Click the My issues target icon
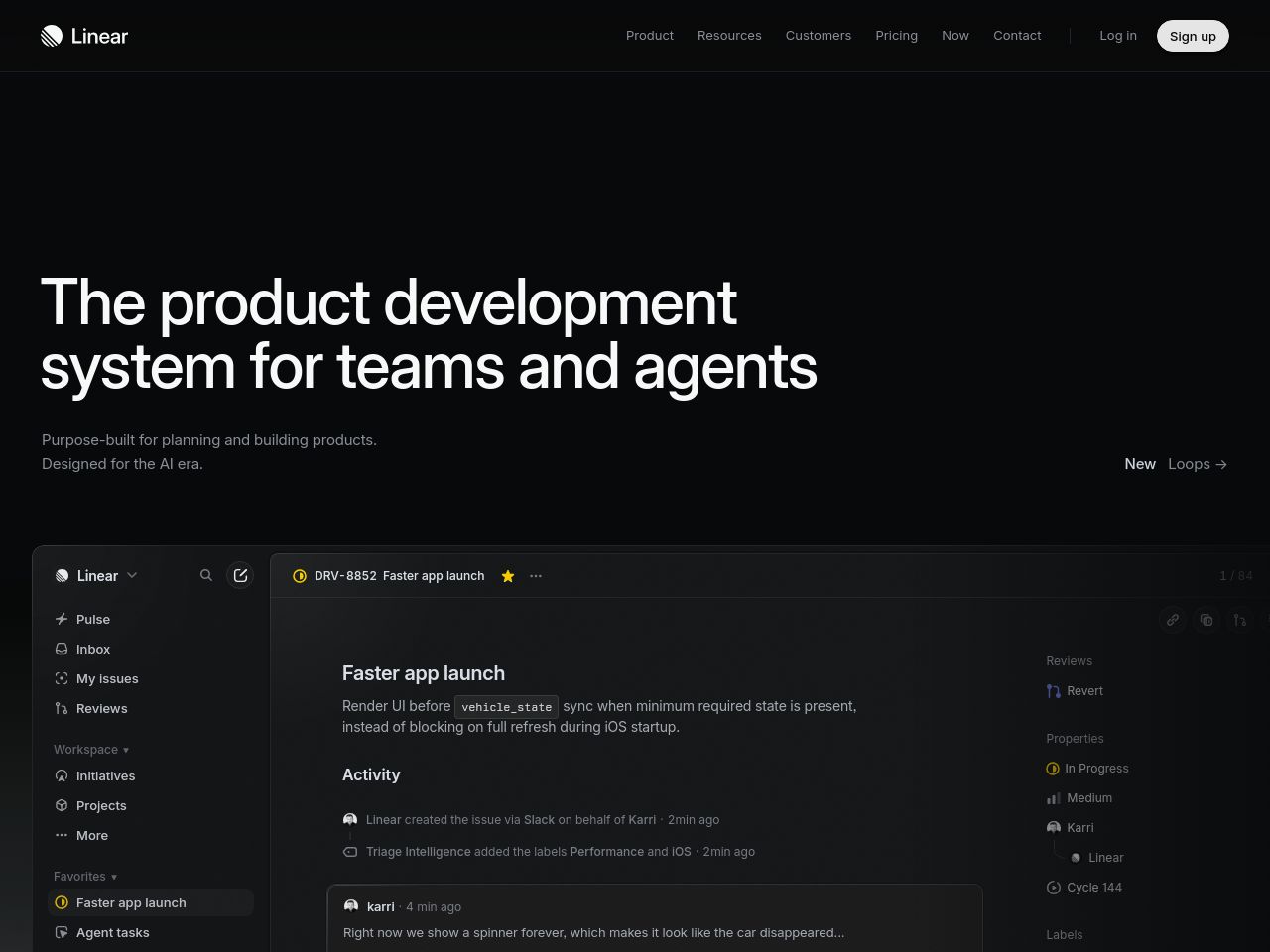 (62, 678)
